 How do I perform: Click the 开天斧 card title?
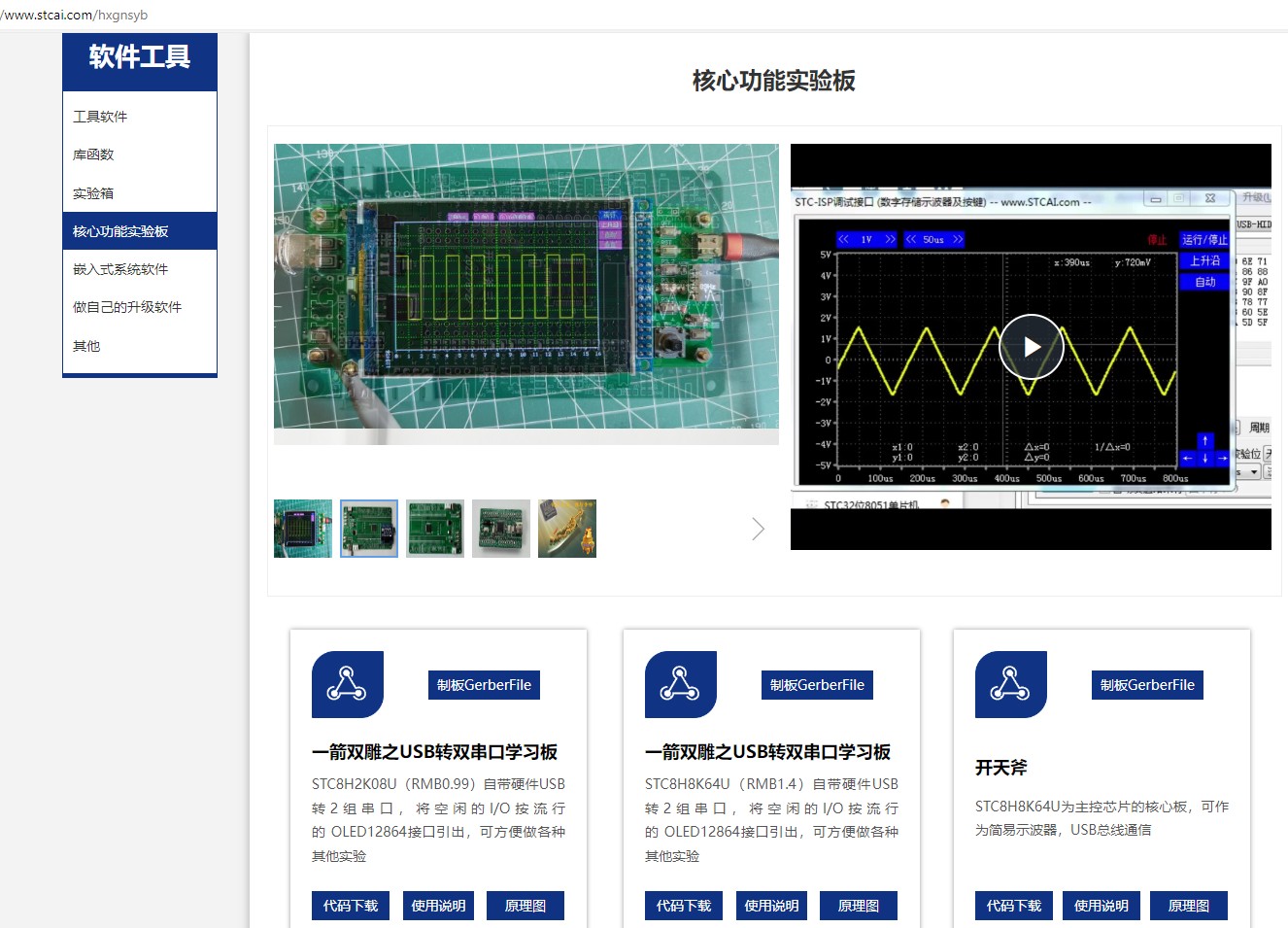(1001, 768)
